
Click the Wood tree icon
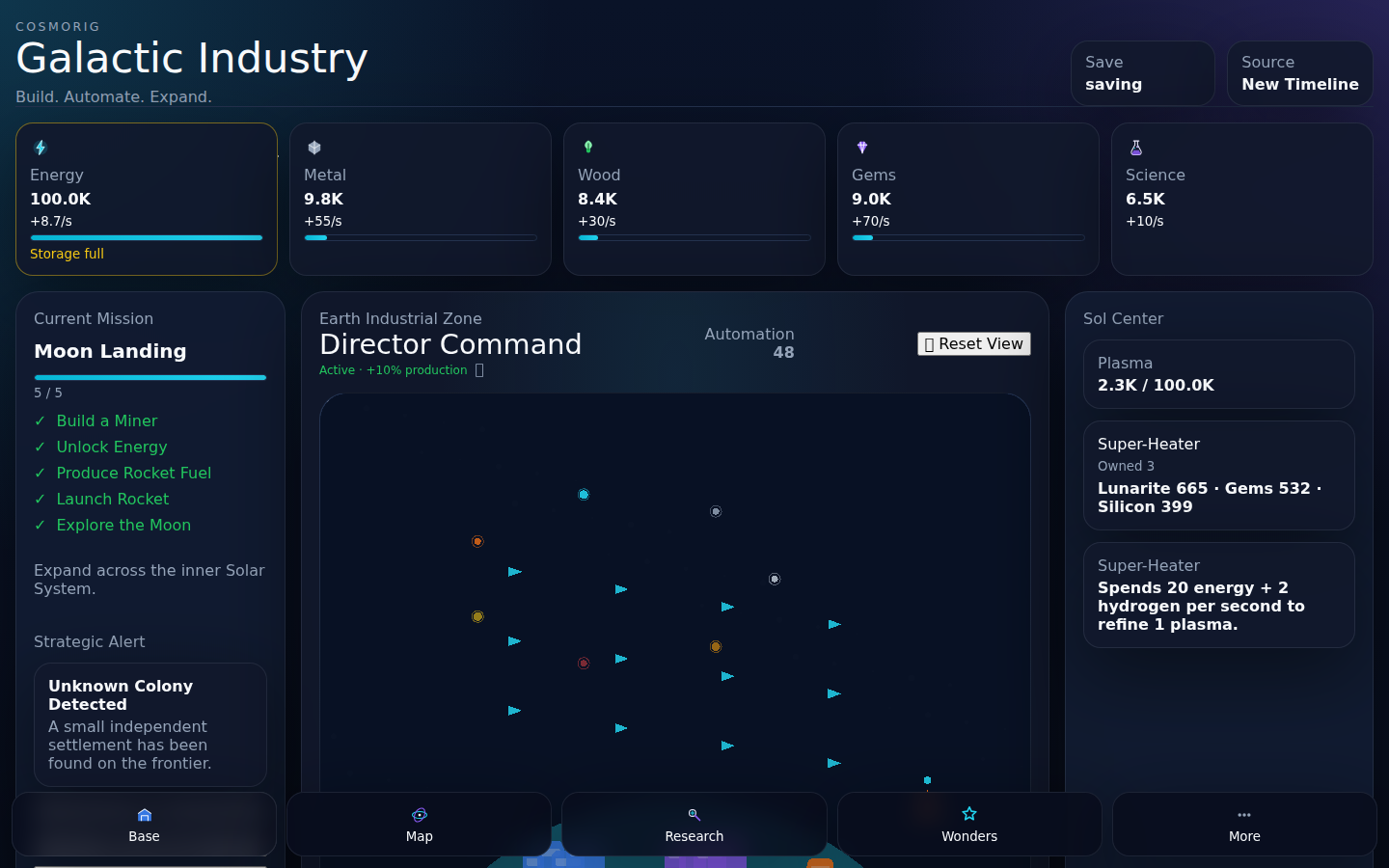[x=588, y=148]
